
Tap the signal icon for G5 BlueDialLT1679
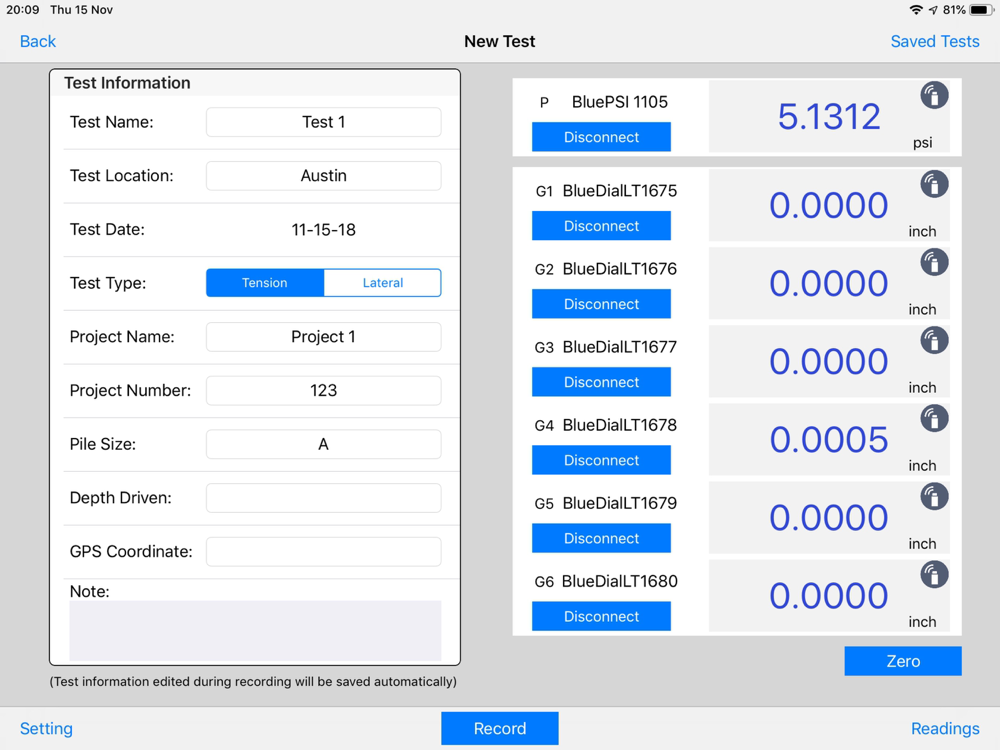(x=934, y=497)
